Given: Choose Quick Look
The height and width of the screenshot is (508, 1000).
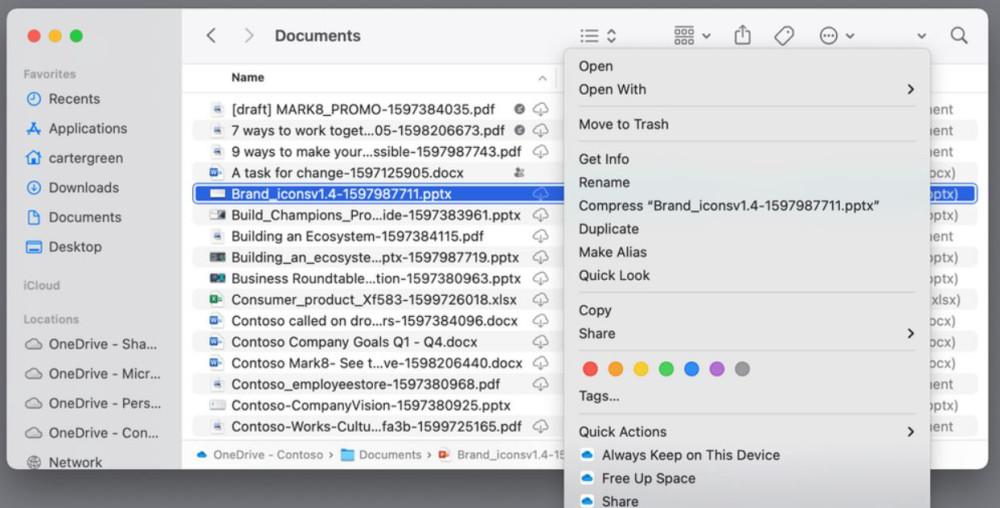Looking at the screenshot, I should point(614,275).
